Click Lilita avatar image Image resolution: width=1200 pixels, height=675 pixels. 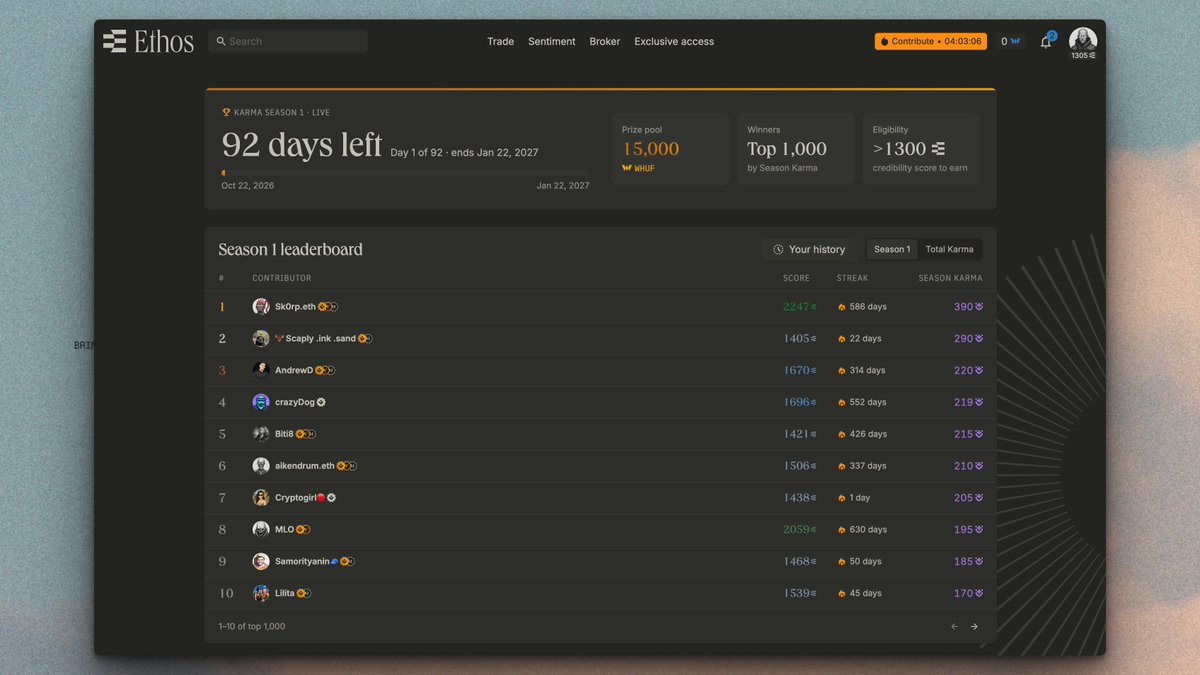[x=261, y=593]
